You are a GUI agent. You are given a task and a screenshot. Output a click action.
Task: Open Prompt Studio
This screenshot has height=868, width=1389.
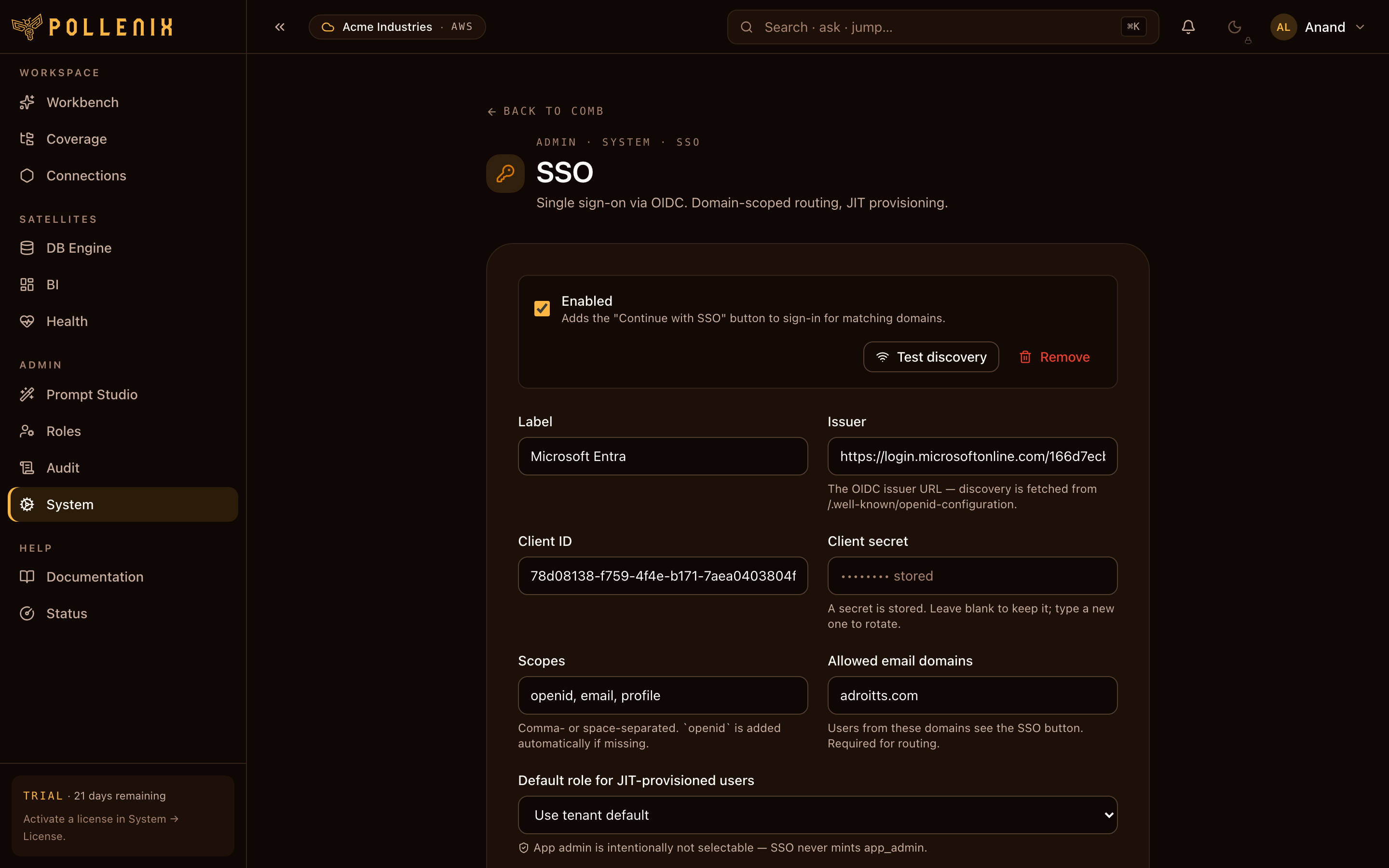click(123, 394)
